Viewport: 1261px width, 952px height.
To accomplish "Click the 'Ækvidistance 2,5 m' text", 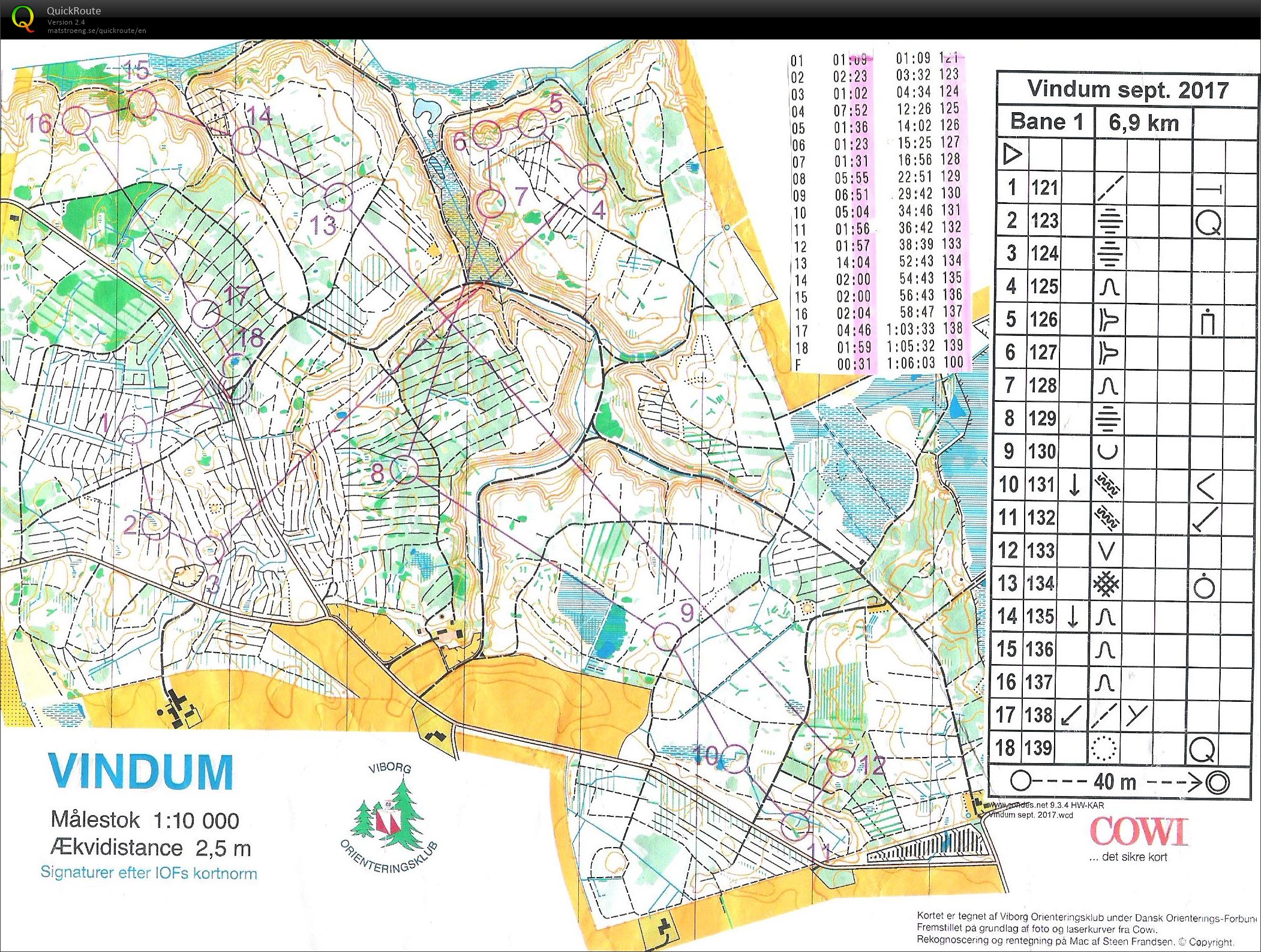I will point(151,848).
